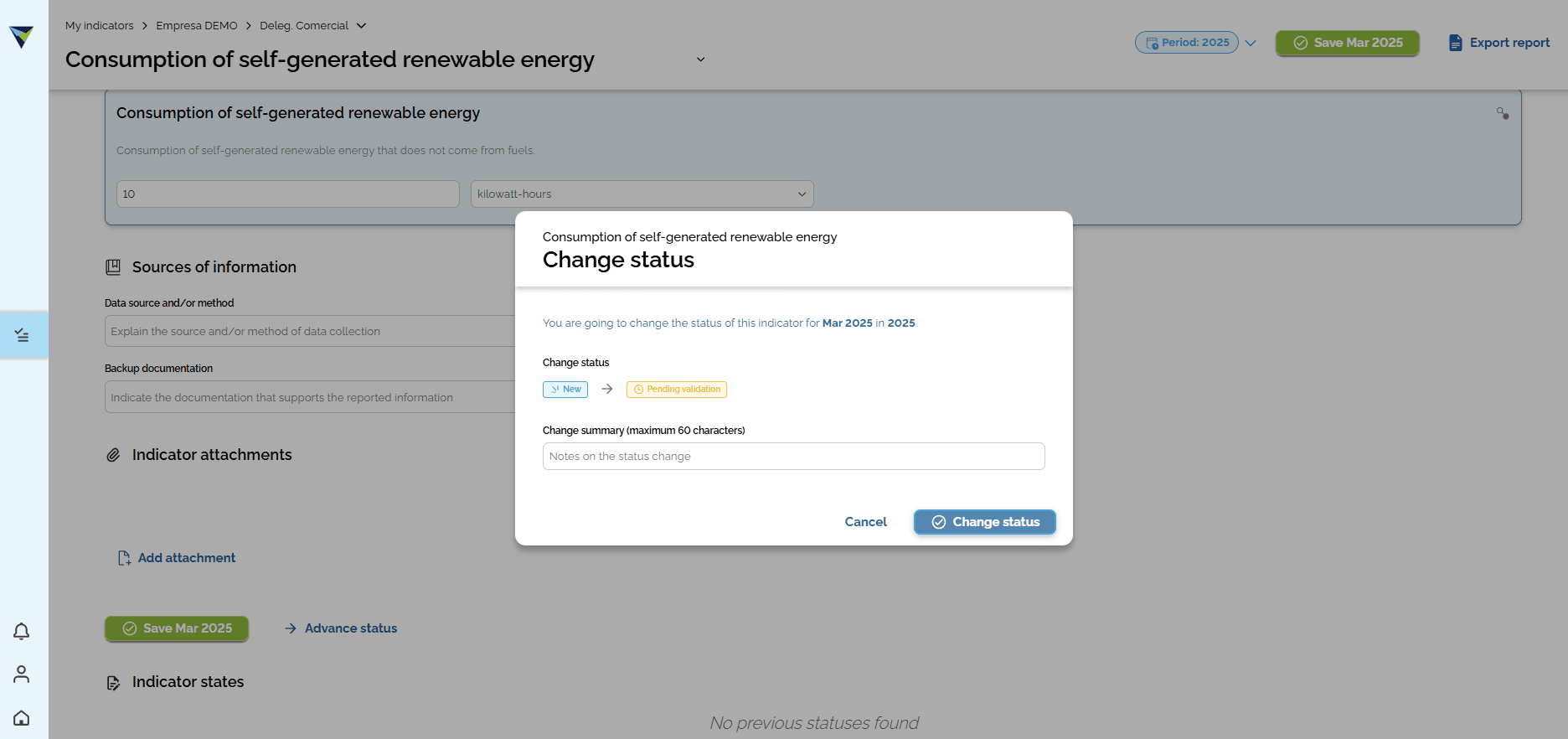Open the notifications bell icon
This screenshot has width=1568, height=739.
click(22, 631)
